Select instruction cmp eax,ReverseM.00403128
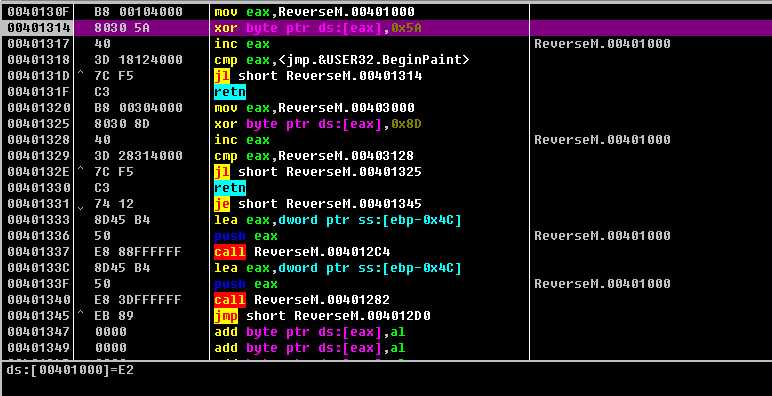 pyautogui.click(x=314, y=156)
